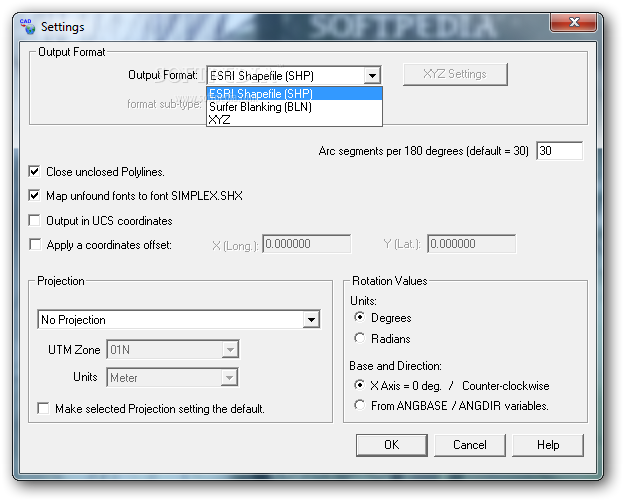Click the XYZ Settings button
Image resolution: width=624 pixels, height=501 pixels.
tap(455, 74)
